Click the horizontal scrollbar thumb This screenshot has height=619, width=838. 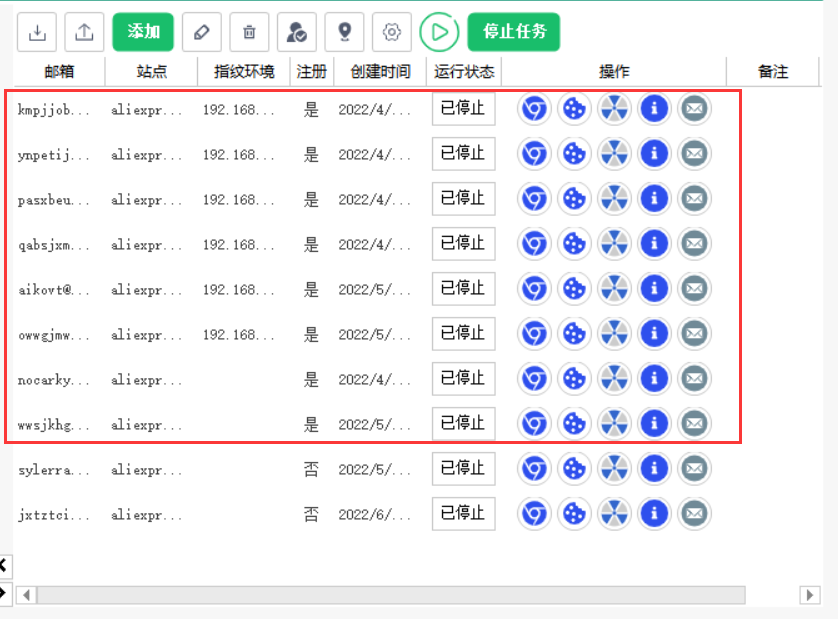[391, 595]
